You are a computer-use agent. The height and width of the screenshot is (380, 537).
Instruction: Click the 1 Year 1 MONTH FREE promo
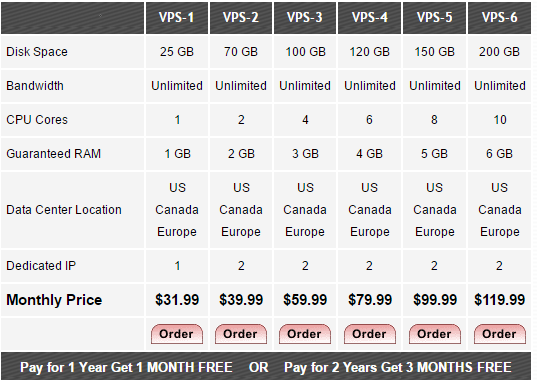click(x=126, y=367)
